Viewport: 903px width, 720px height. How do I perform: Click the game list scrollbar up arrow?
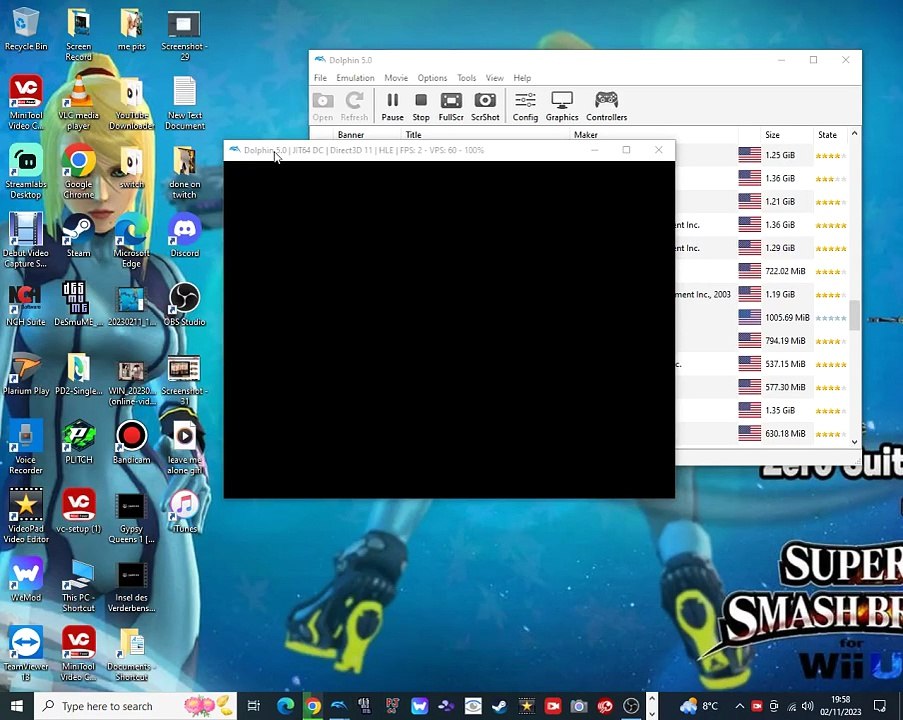855,134
